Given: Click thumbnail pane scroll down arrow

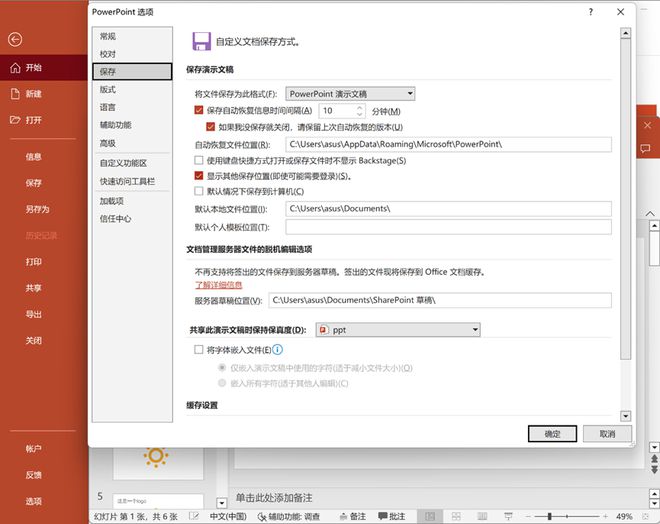Looking at the screenshot, I should [222, 503].
